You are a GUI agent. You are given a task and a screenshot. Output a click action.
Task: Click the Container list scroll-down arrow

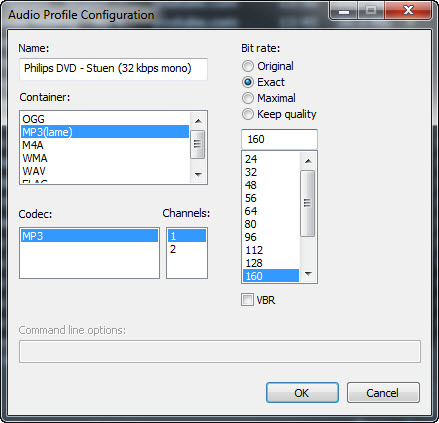[x=198, y=174]
